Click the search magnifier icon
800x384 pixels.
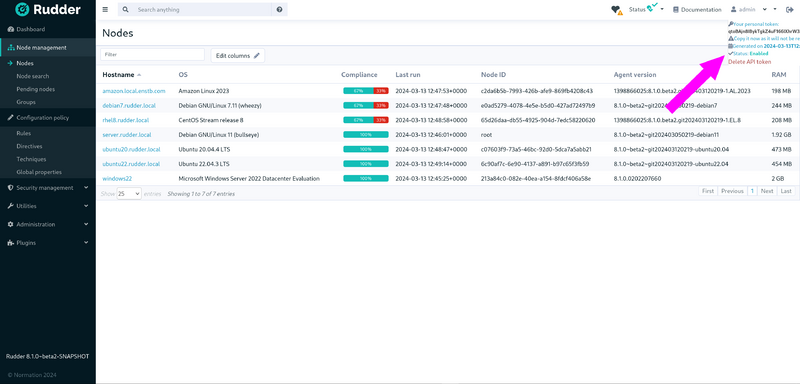[126, 10]
